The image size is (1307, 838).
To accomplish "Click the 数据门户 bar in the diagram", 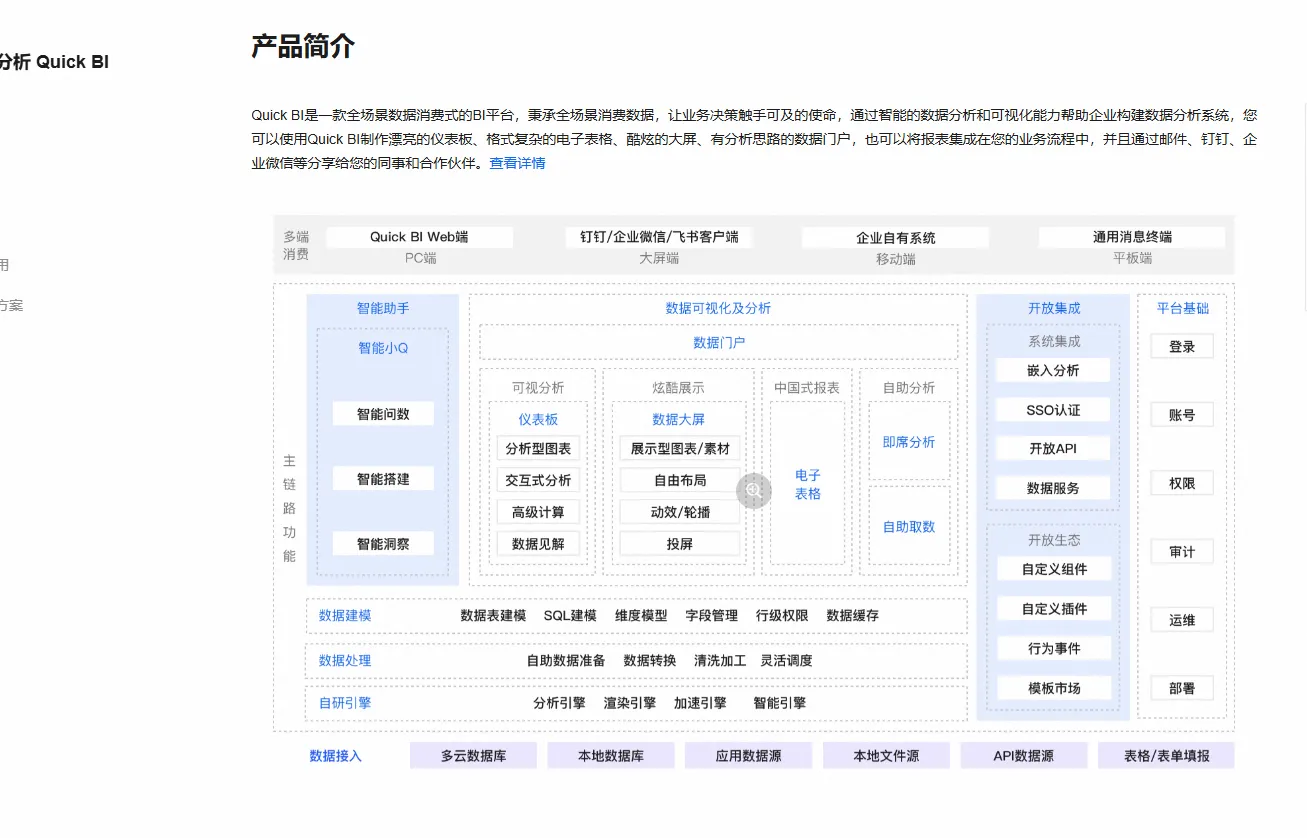I will point(719,342).
